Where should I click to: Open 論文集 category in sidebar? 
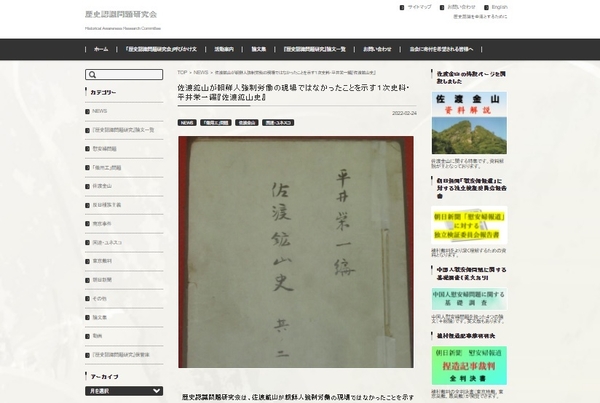(99, 318)
